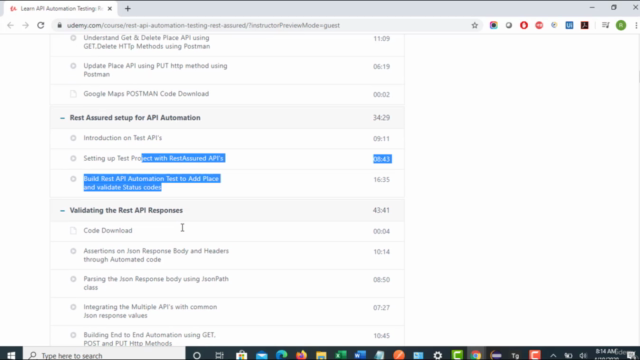Click the 43:41 section duration
This screenshot has height=360, width=640.
tap(381, 210)
